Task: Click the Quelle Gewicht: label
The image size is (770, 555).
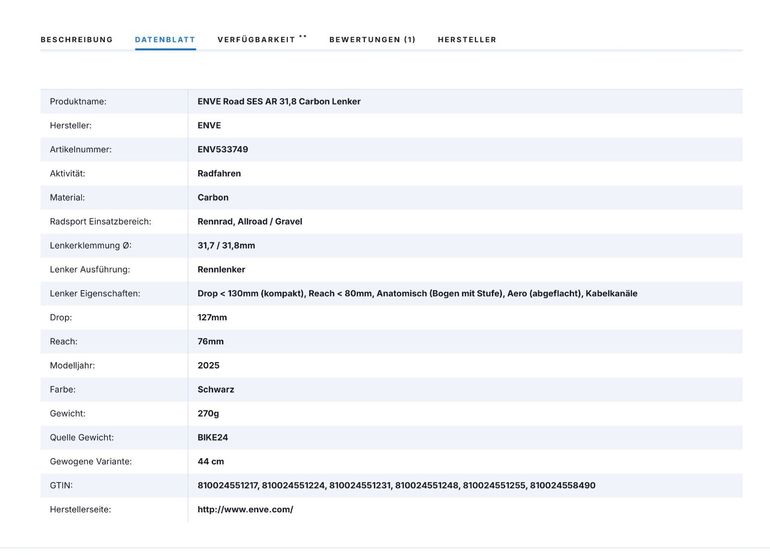Action: pos(82,438)
